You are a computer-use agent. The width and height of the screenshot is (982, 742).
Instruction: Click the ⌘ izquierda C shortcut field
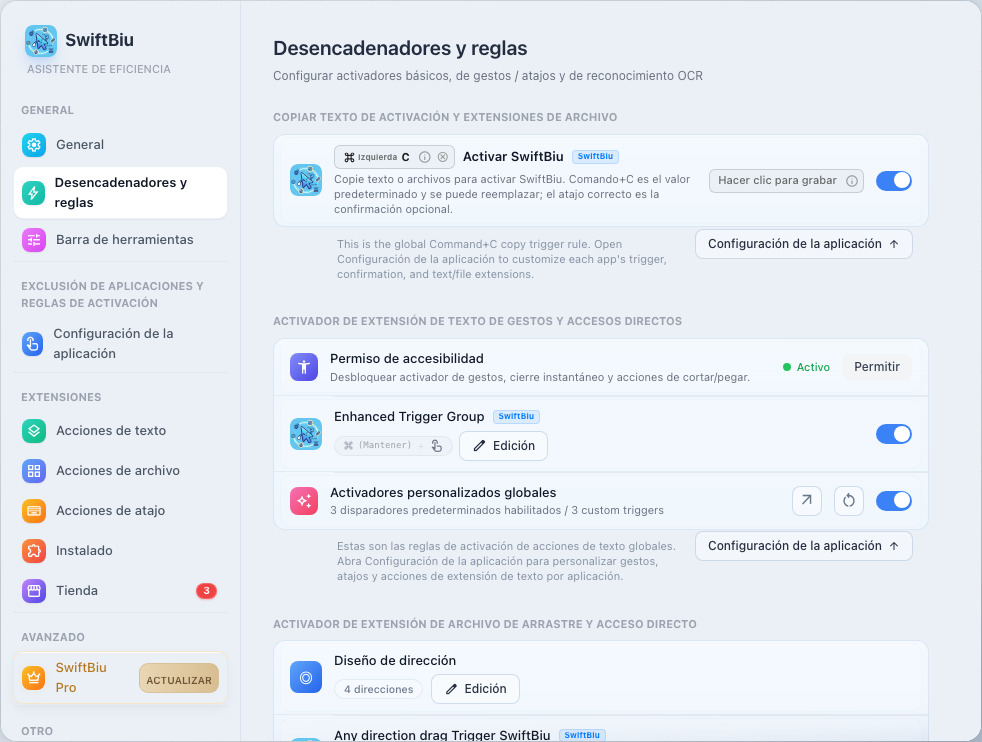point(395,157)
